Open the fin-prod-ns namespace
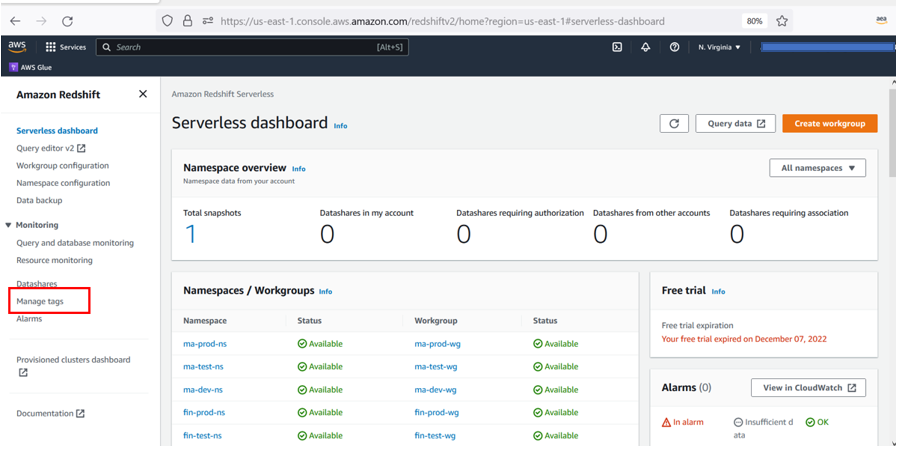Screen dimensions: 907x462 coord(204,412)
